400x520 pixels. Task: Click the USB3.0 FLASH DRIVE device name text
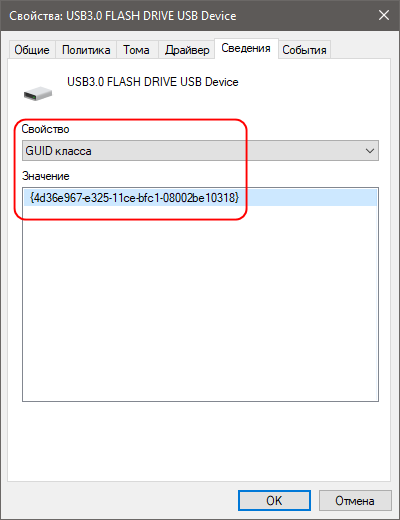(x=153, y=82)
